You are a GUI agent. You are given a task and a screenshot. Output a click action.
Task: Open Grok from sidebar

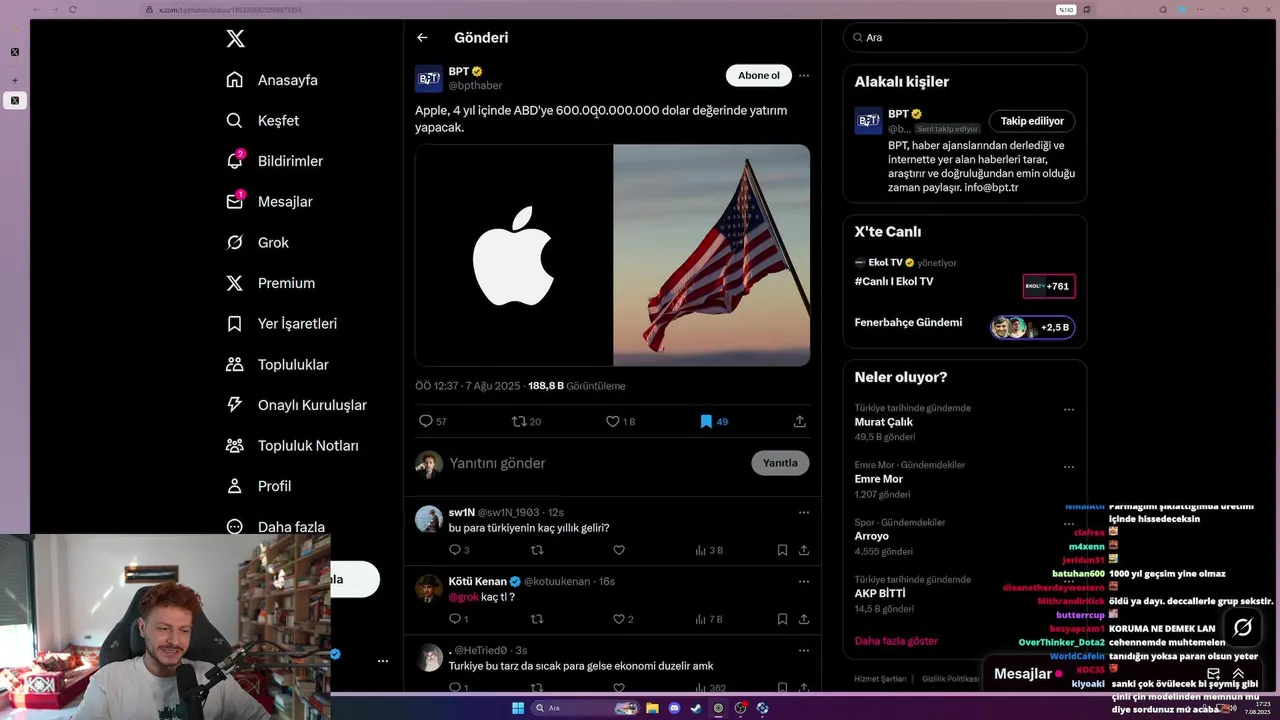[x=258, y=242]
